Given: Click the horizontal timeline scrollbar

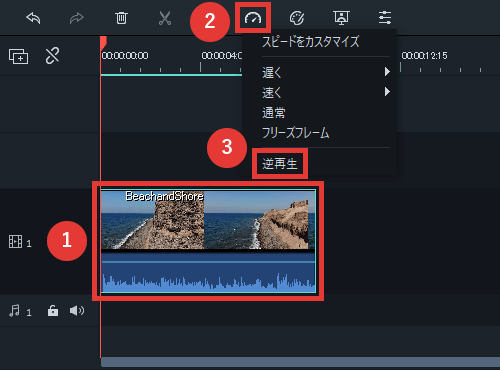Looking at the screenshot, I should point(300,362).
